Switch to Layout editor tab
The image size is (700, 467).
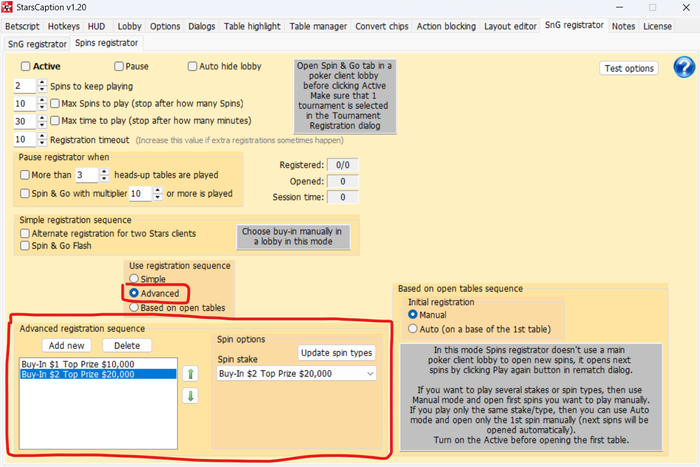tap(510, 26)
